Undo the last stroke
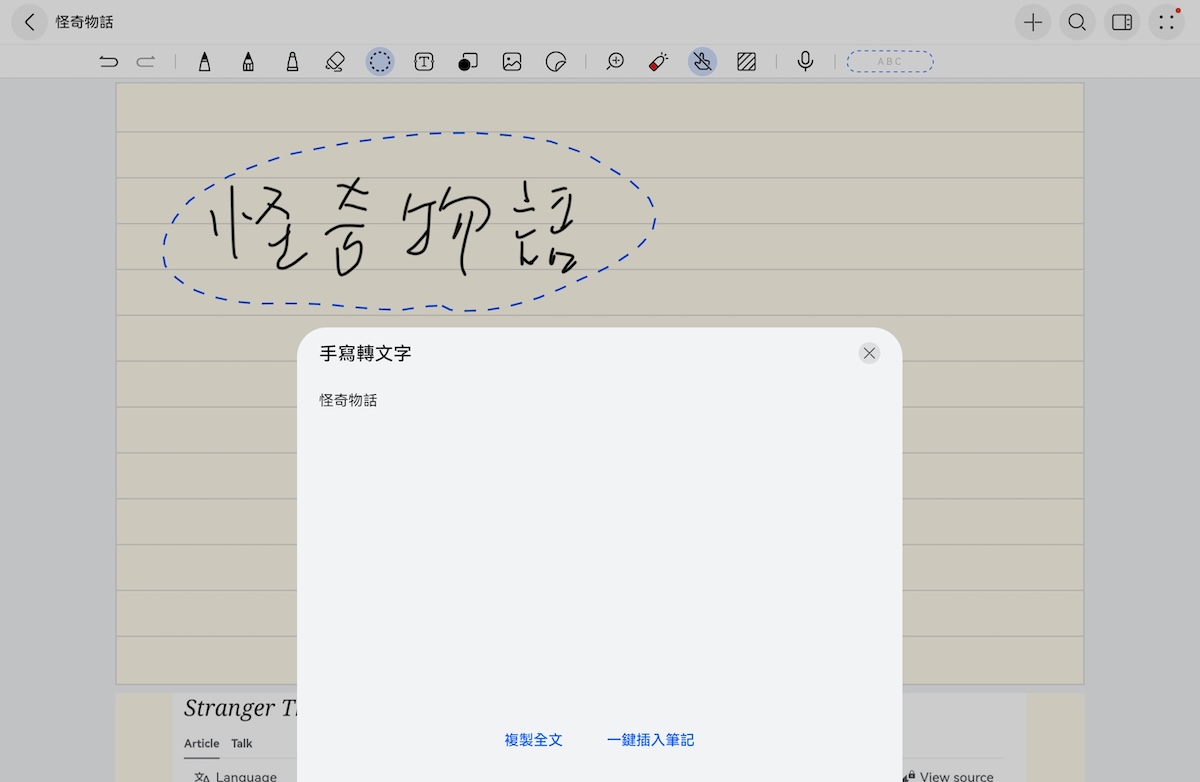This screenshot has width=1200, height=782. pyautogui.click(x=109, y=62)
